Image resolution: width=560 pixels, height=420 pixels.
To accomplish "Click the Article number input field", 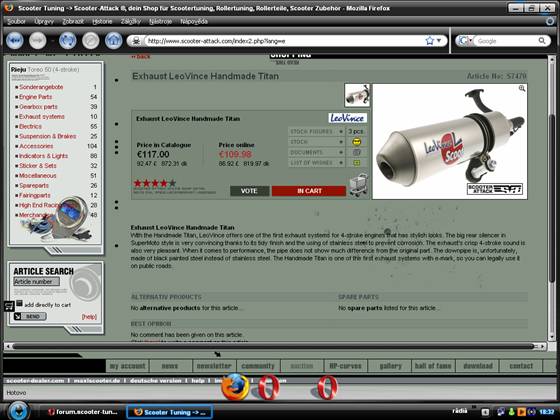I will tap(36, 281).
